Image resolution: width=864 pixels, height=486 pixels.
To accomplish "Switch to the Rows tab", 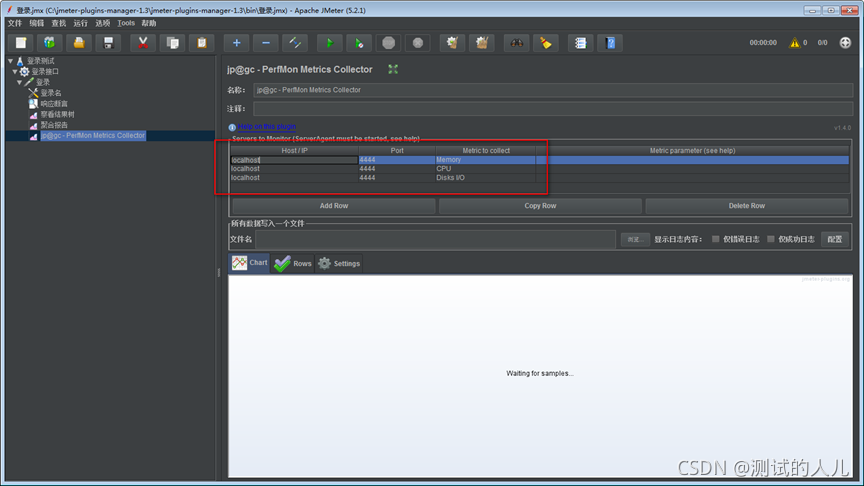I will [293, 263].
